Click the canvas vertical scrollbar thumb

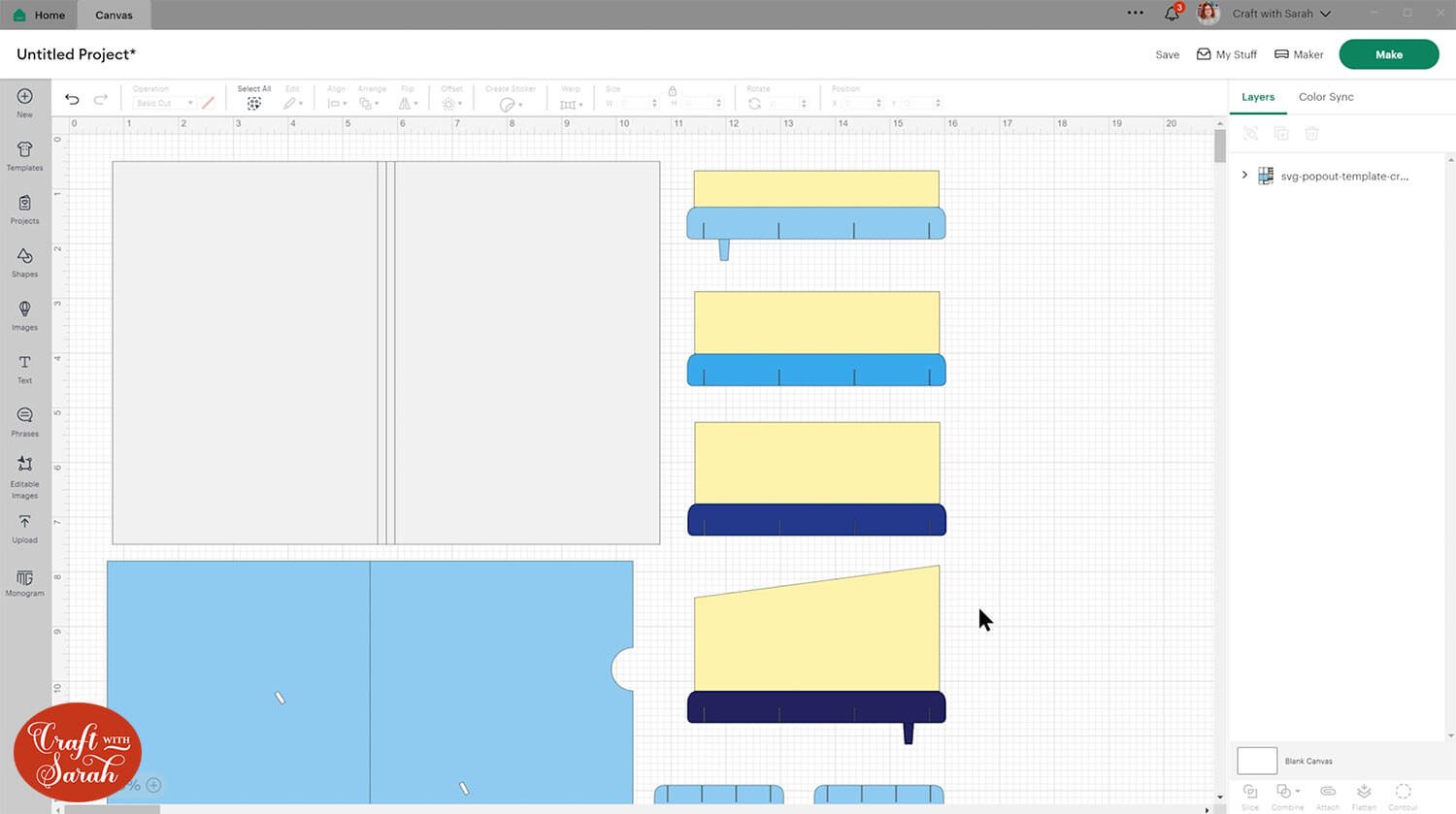tap(1219, 146)
